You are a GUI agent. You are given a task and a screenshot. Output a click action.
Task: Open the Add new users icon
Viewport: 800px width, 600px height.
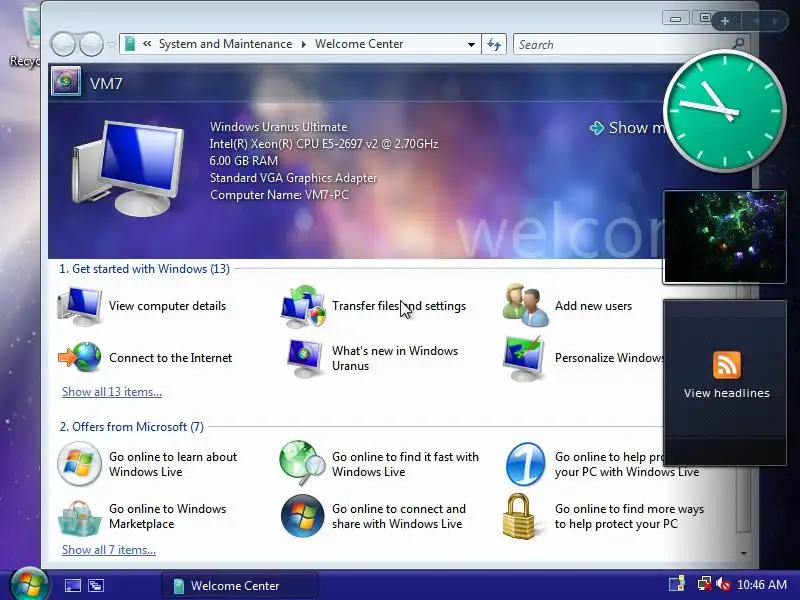526,306
